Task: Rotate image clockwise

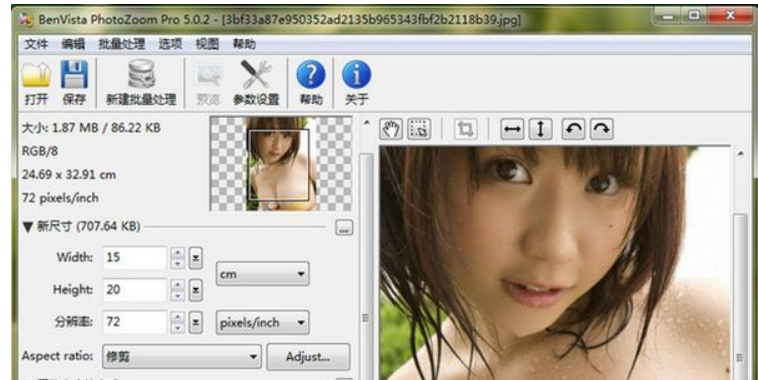Action: (x=602, y=129)
